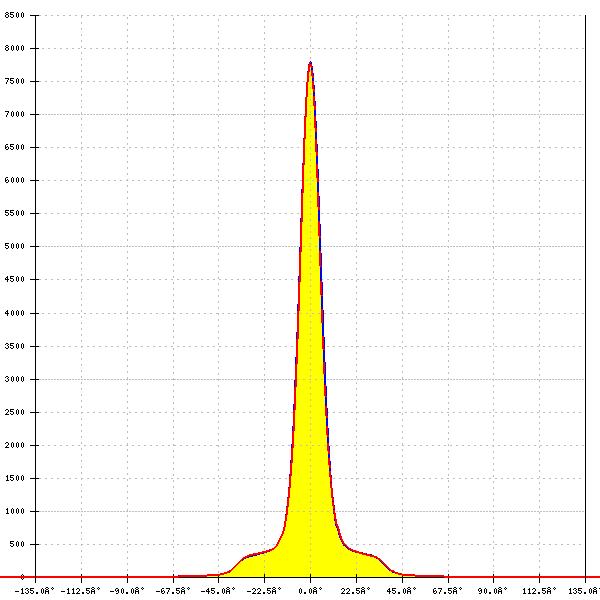The width and height of the screenshot is (600, 600).
Task: Select the 112.5 x-axis label
Action: 539,591
